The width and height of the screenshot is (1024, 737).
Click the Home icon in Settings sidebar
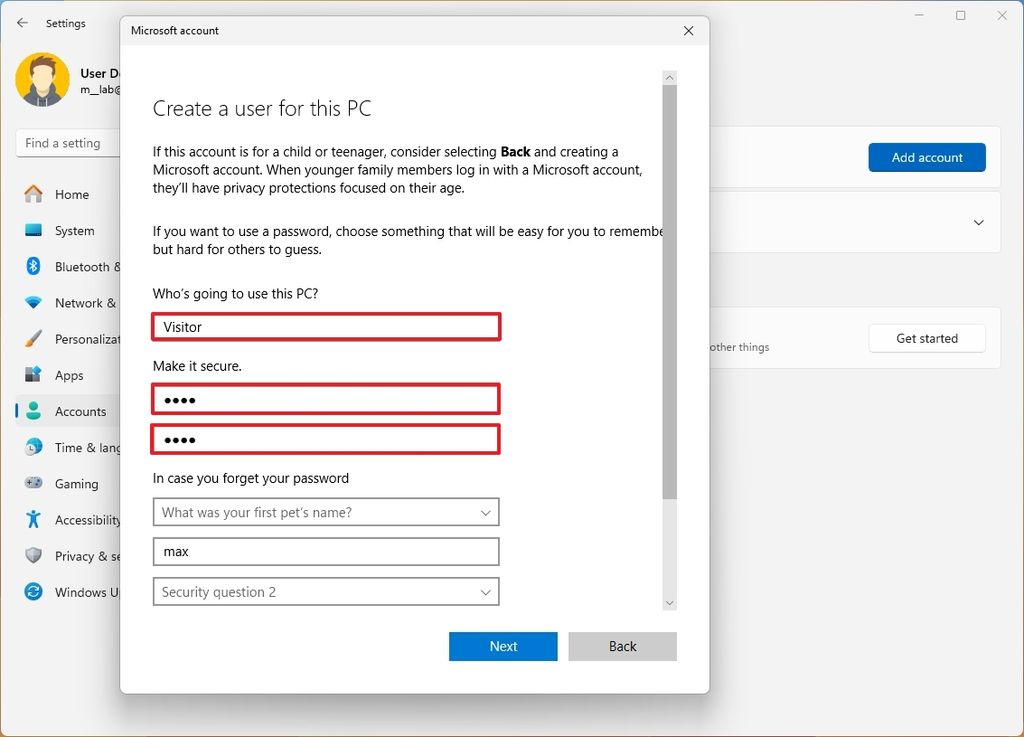point(33,194)
